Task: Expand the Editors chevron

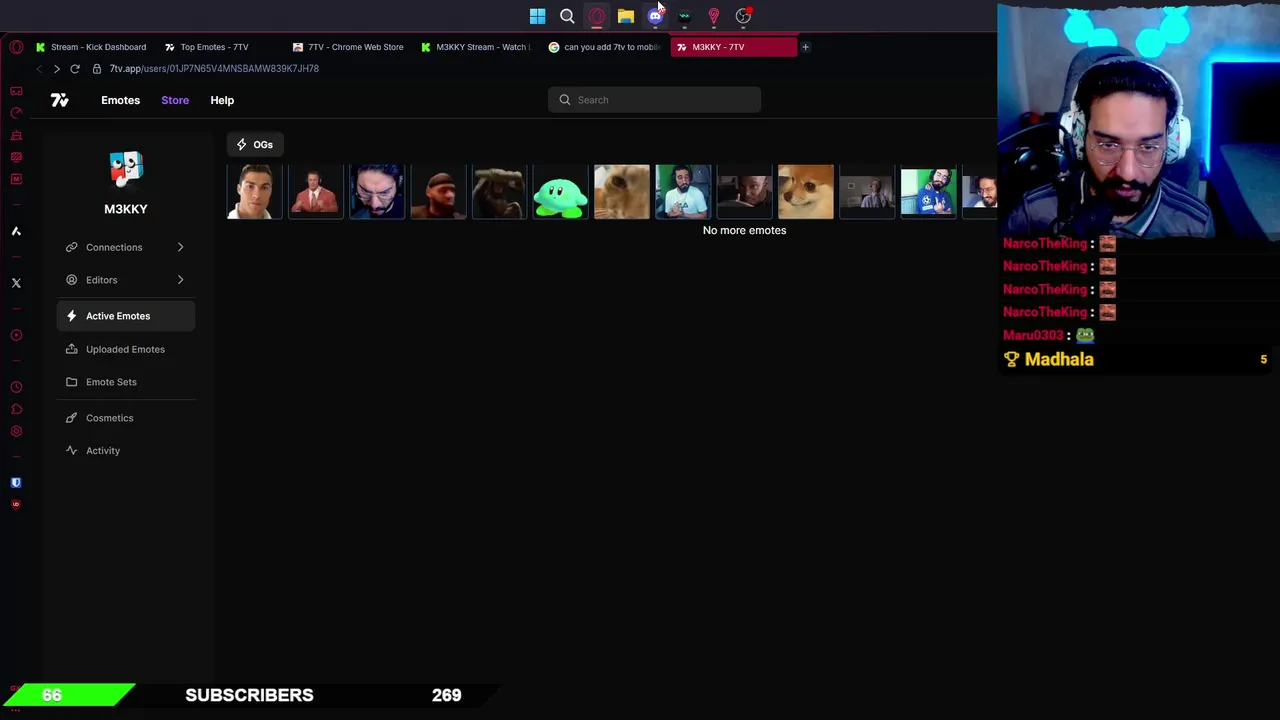Action: [180, 280]
